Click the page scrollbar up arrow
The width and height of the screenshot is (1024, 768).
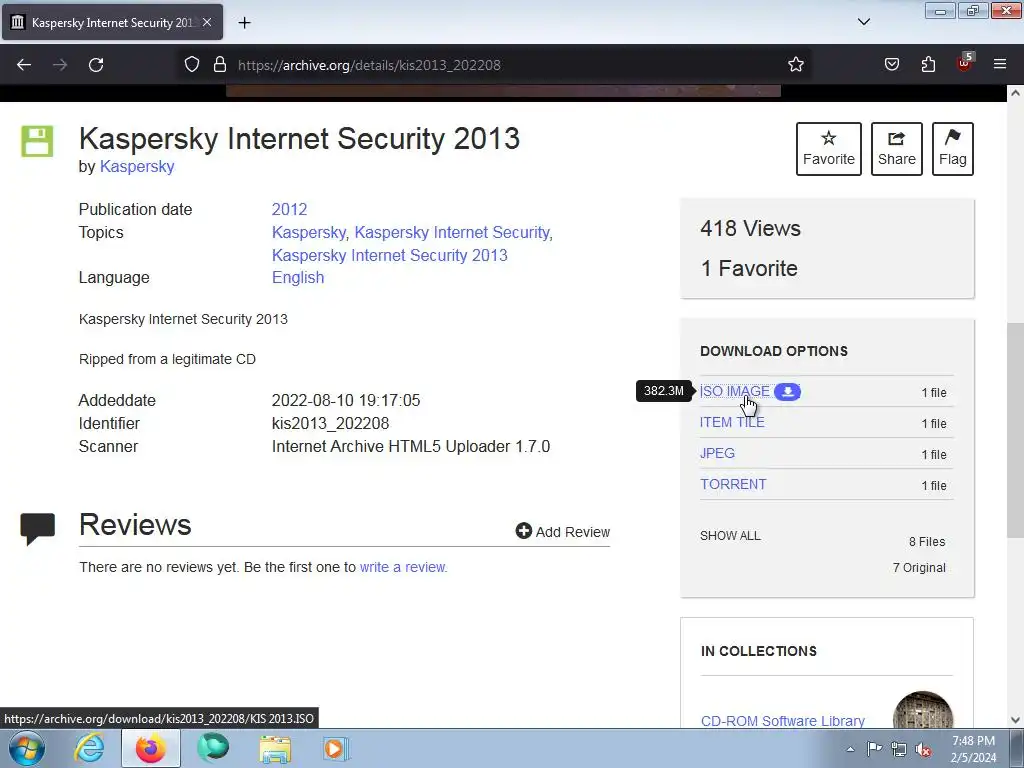click(x=1015, y=93)
